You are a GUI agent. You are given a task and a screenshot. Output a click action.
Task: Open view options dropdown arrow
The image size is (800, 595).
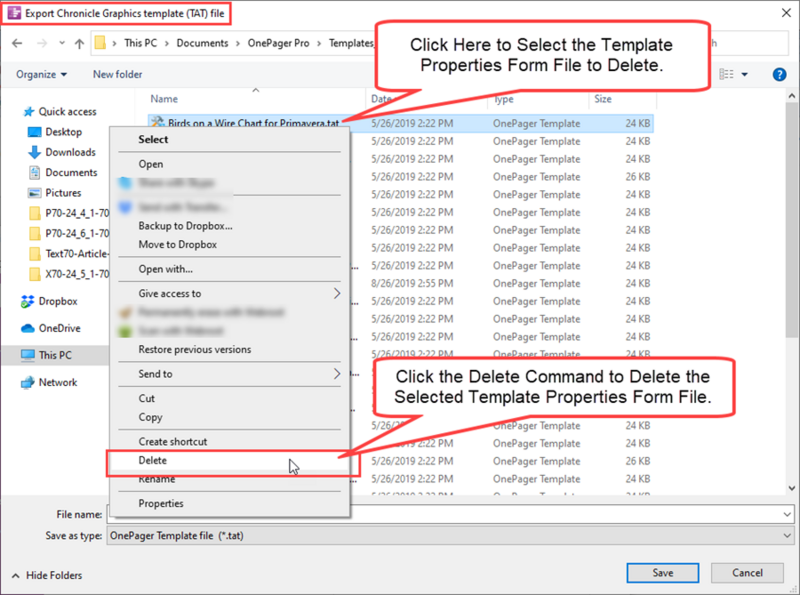tap(744, 75)
